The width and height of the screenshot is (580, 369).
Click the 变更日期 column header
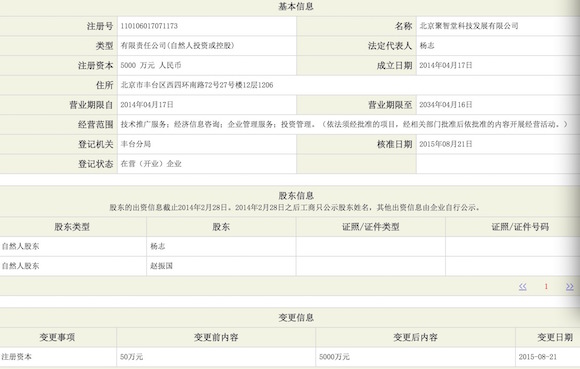tap(555, 337)
